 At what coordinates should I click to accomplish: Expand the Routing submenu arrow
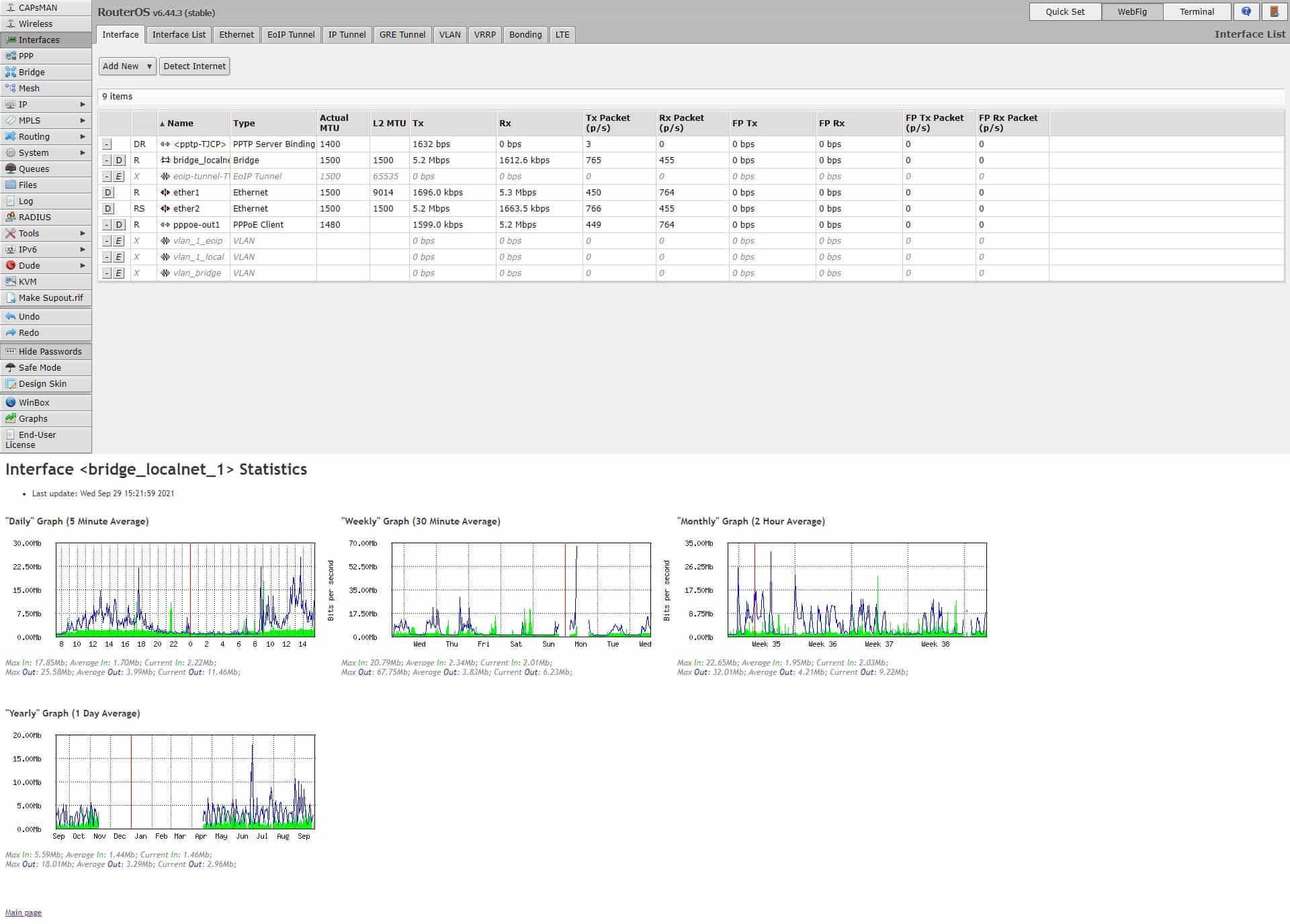click(x=83, y=136)
